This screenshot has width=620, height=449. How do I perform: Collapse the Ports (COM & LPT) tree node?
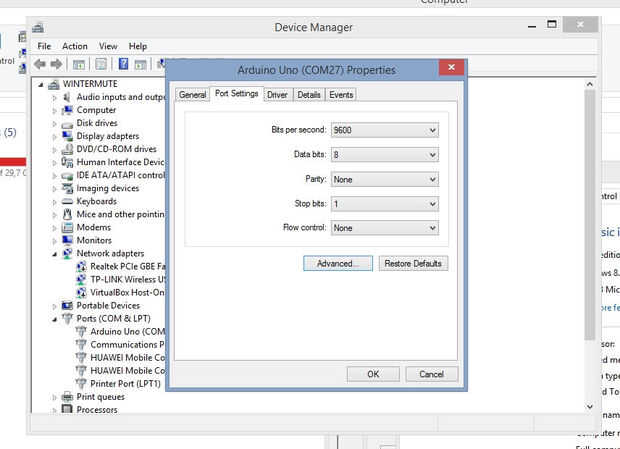[x=55, y=319]
